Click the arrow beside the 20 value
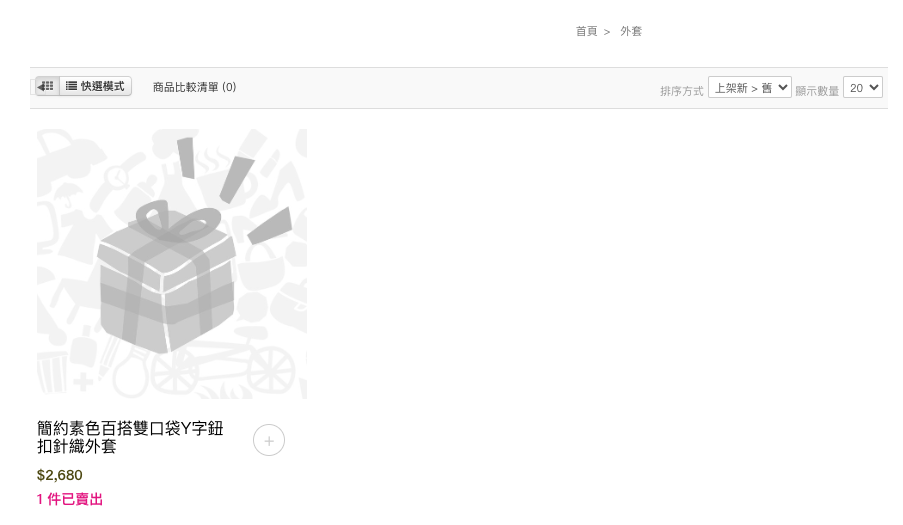This screenshot has height=525, width=903. click(x=874, y=88)
